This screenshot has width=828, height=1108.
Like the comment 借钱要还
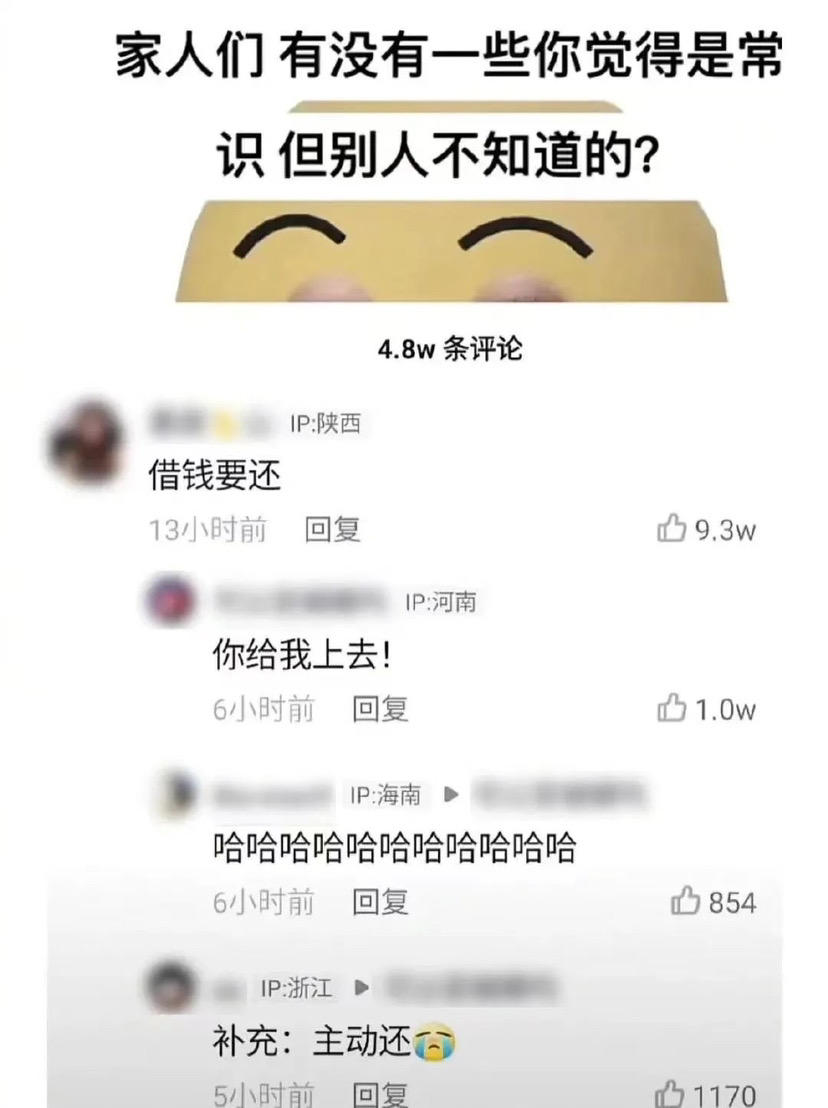click(x=671, y=529)
